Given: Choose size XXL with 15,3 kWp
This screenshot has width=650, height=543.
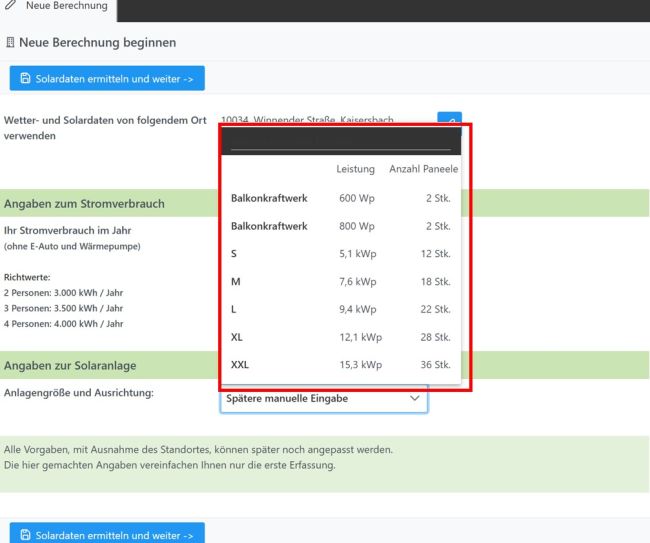Looking at the screenshot, I should tap(340, 365).
